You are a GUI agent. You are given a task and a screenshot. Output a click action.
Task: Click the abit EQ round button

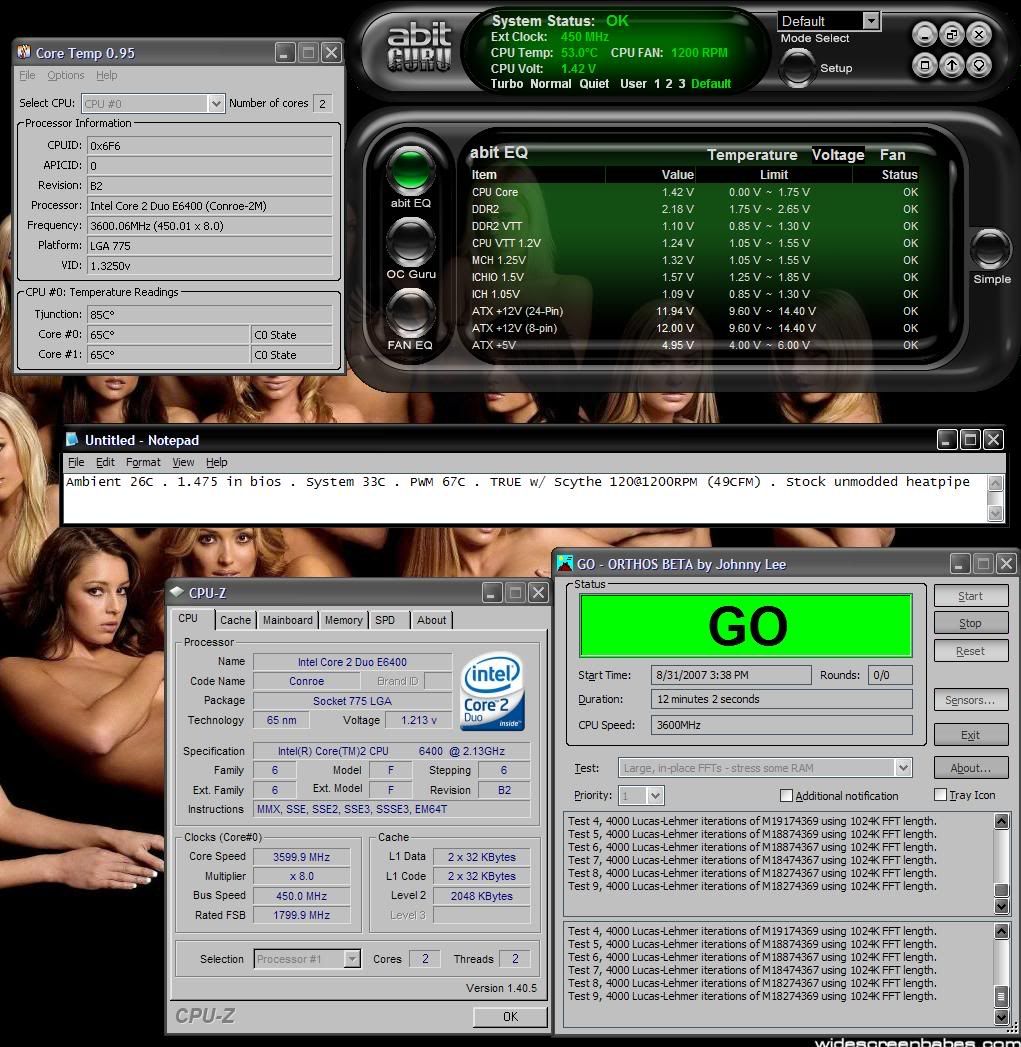click(x=410, y=170)
